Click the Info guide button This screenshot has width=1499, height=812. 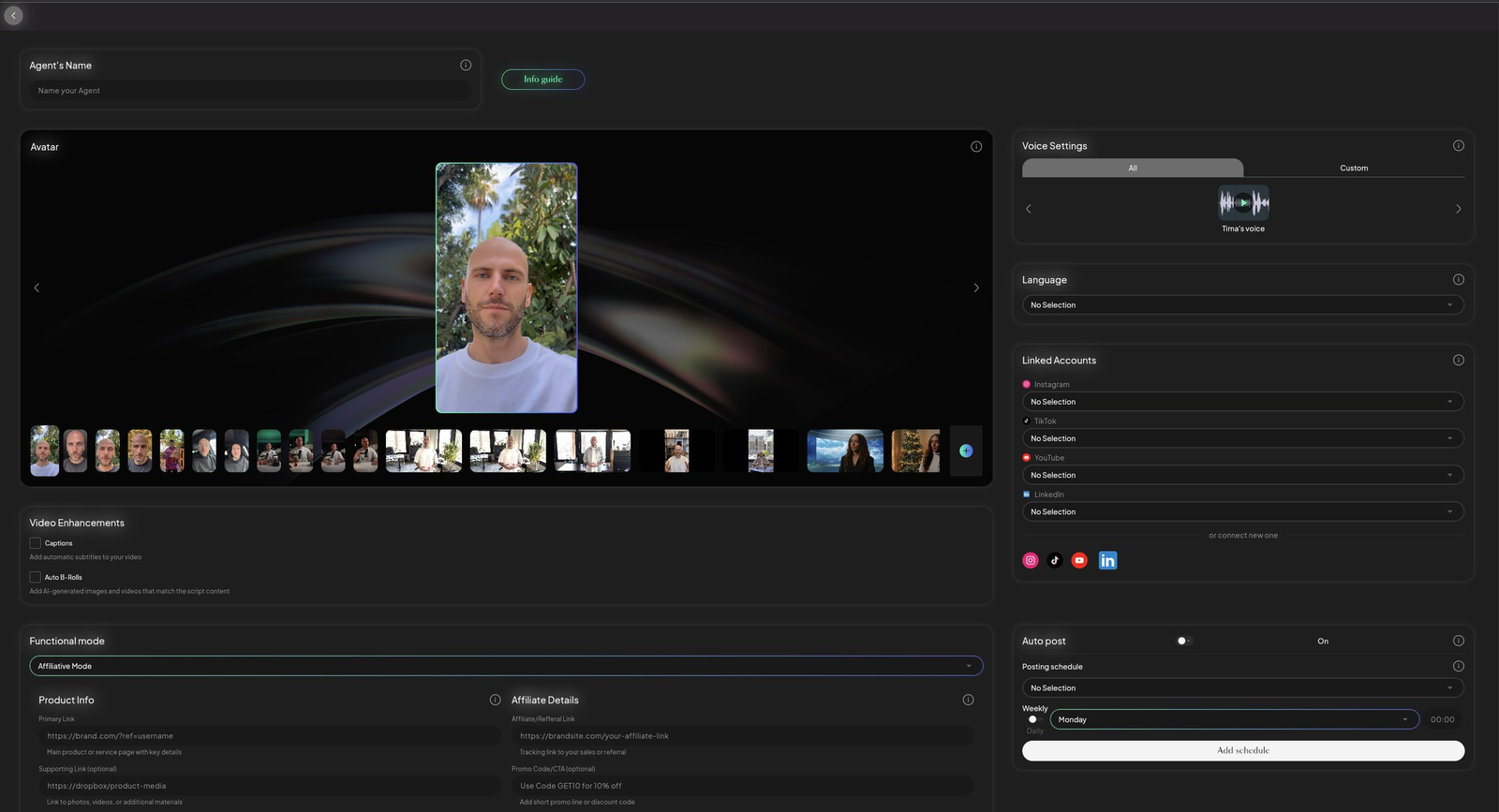click(x=542, y=80)
